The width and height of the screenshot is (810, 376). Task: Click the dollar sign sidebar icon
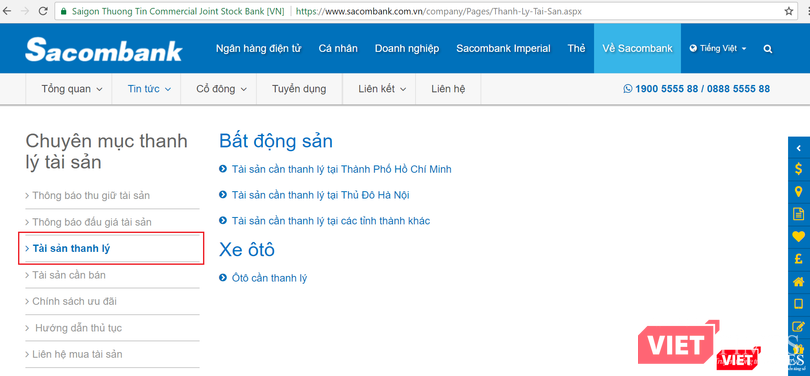(799, 168)
